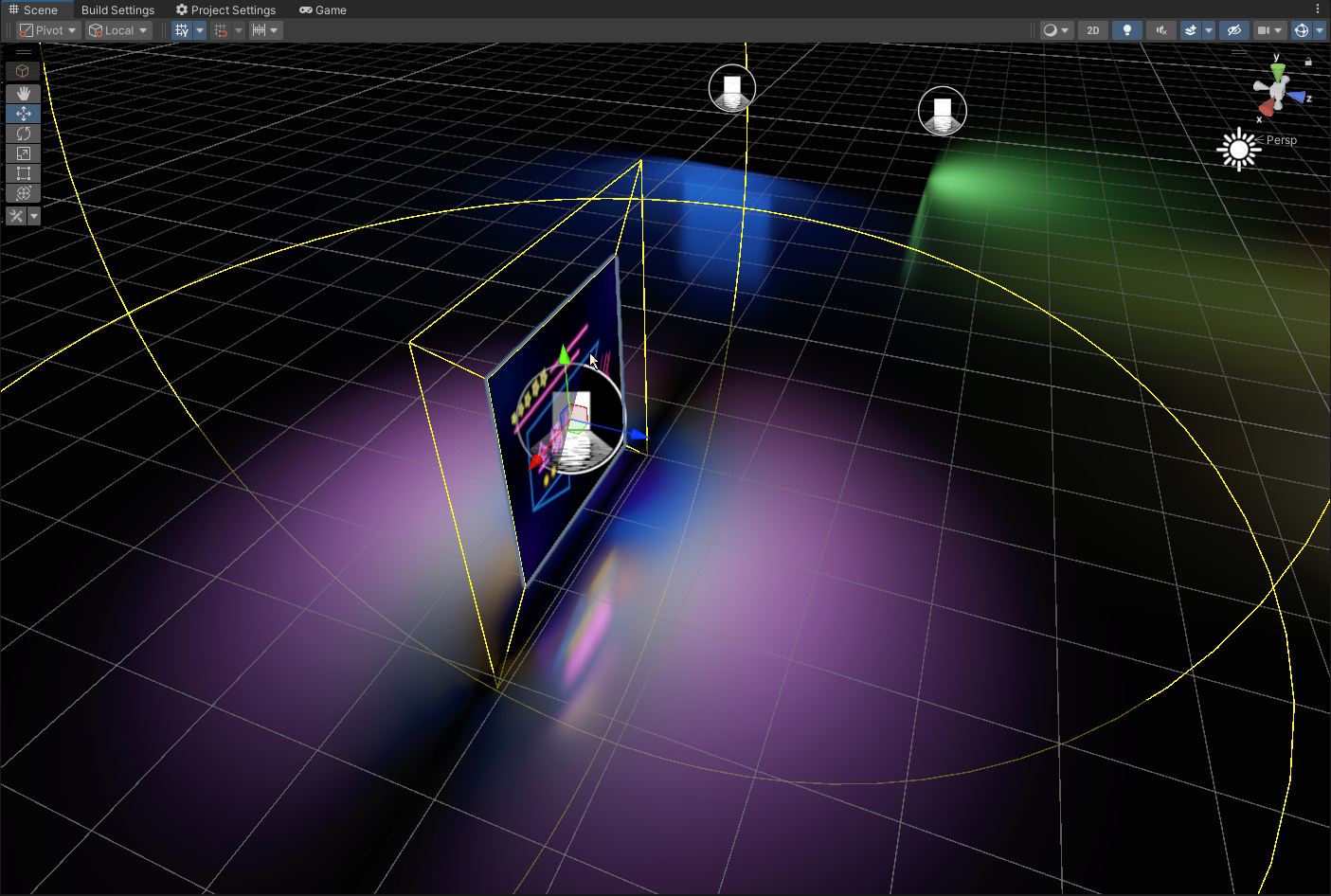Select the Rotate tool
The height and width of the screenshot is (896, 1331).
pyautogui.click(x=23, y=134)
